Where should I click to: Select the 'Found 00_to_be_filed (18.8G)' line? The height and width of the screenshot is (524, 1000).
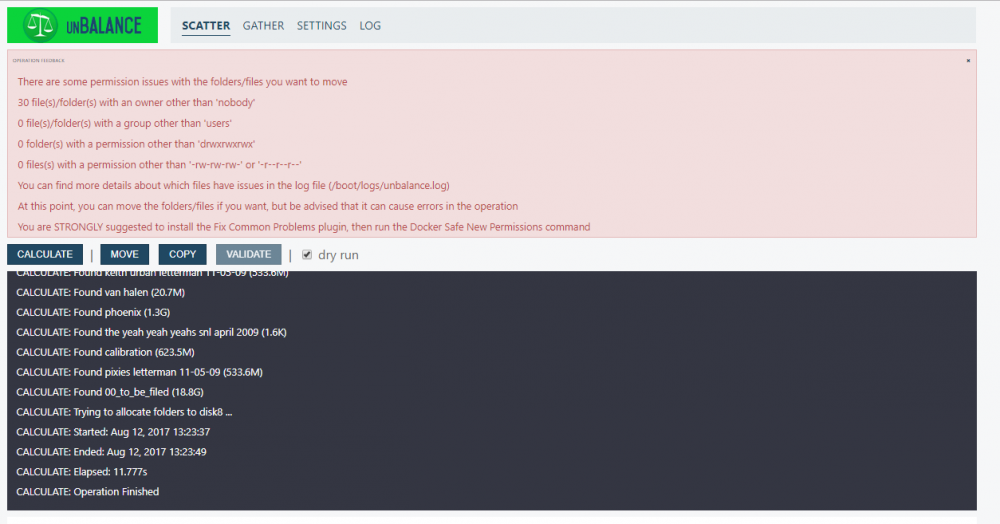click(x=110, y=392)
